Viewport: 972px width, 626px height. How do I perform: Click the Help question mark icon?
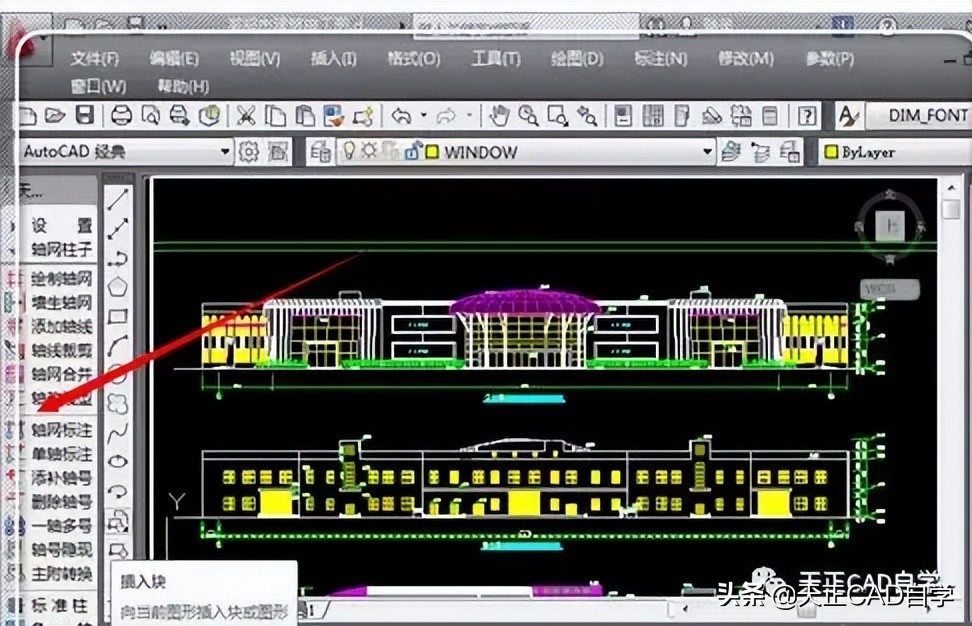coord(806,115)
